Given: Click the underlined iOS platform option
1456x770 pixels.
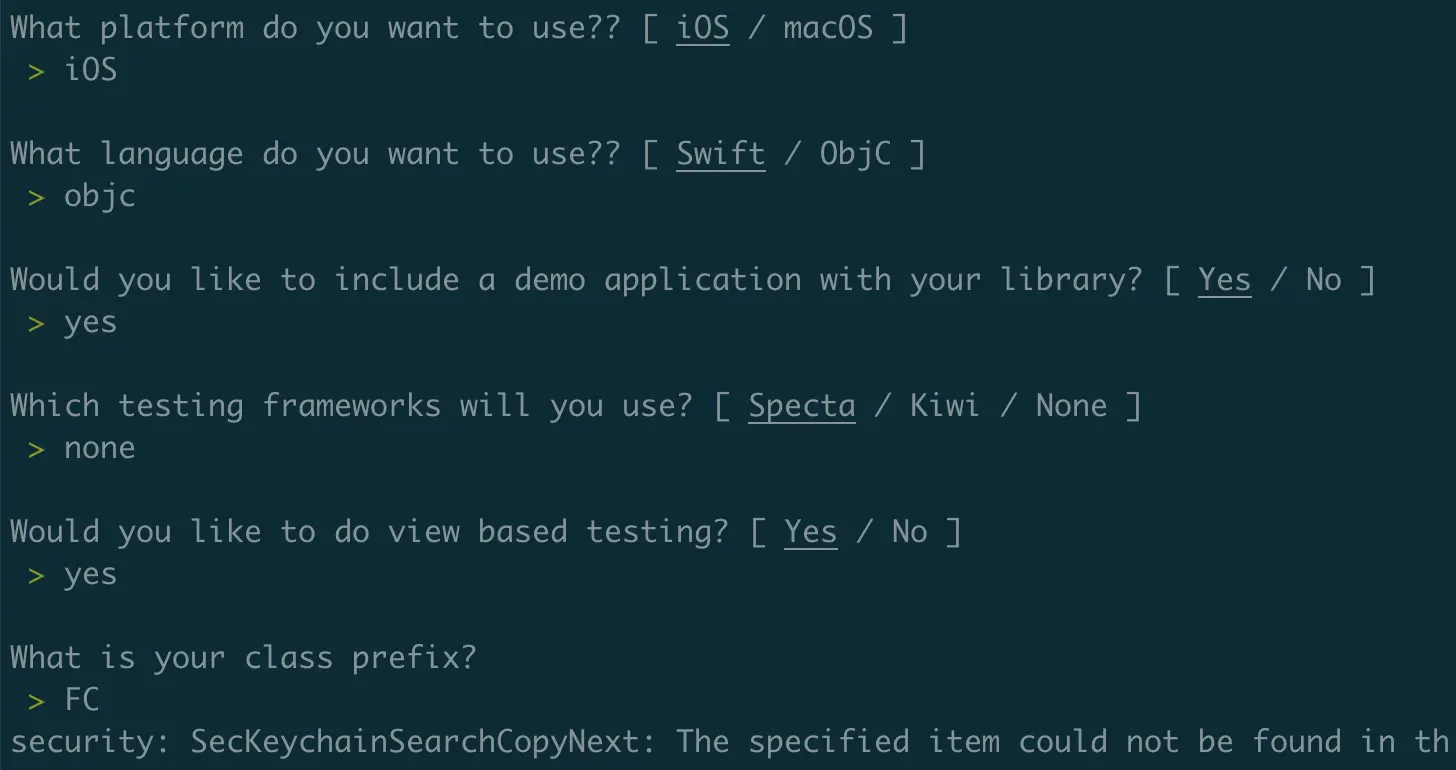Looking at the screenshot, I should click(703, 27).
